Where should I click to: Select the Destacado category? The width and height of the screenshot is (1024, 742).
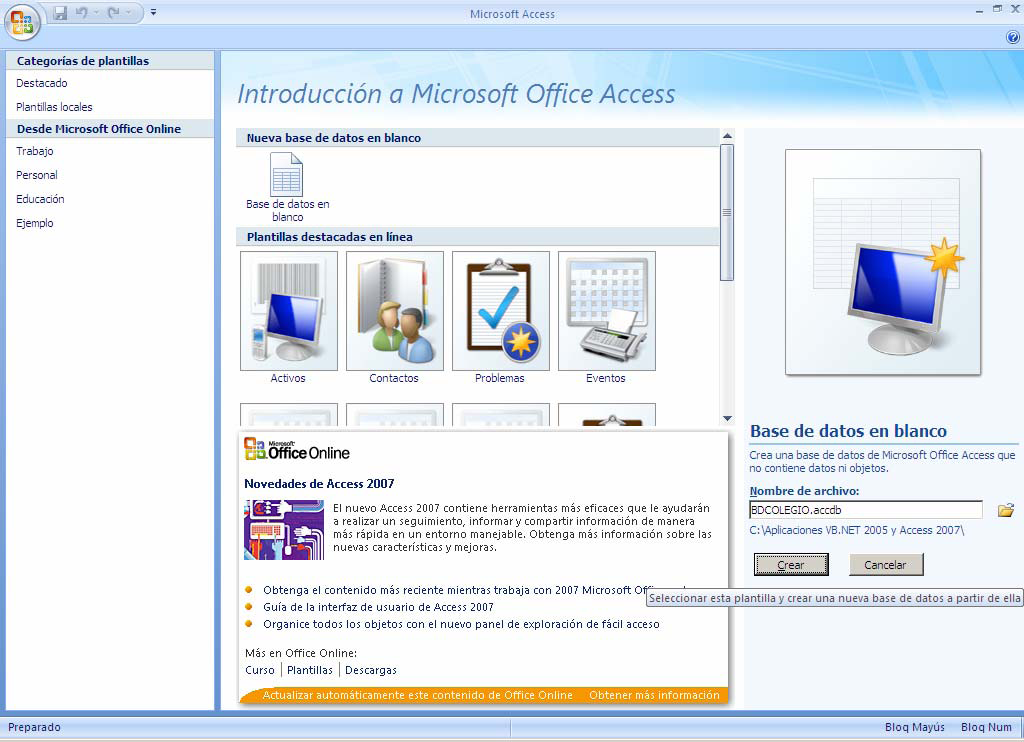pyautogui.click(x=42, y=83)
